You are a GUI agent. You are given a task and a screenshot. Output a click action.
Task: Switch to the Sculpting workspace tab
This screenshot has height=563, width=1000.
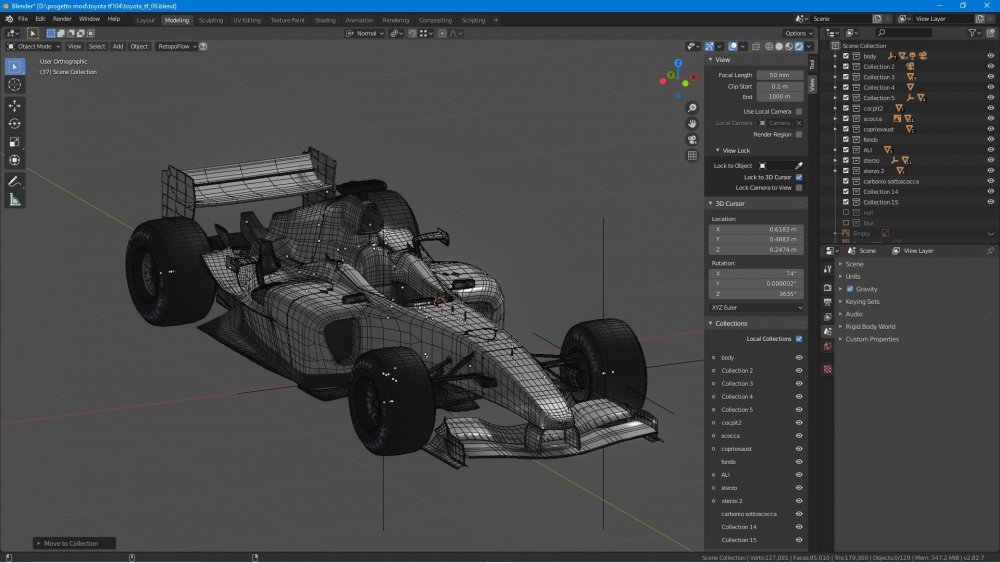[210, 20]
